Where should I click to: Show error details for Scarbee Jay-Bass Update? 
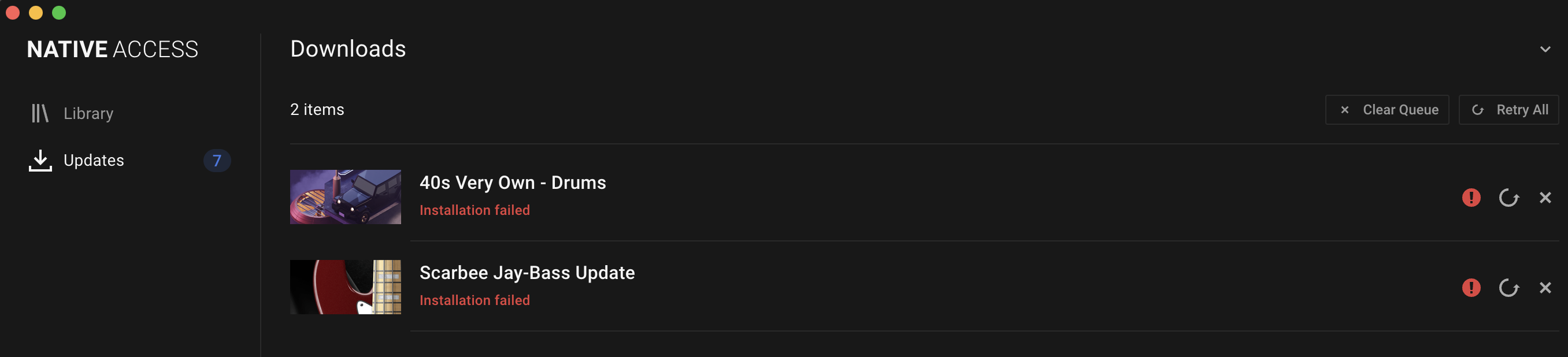tap(1470, 288)
